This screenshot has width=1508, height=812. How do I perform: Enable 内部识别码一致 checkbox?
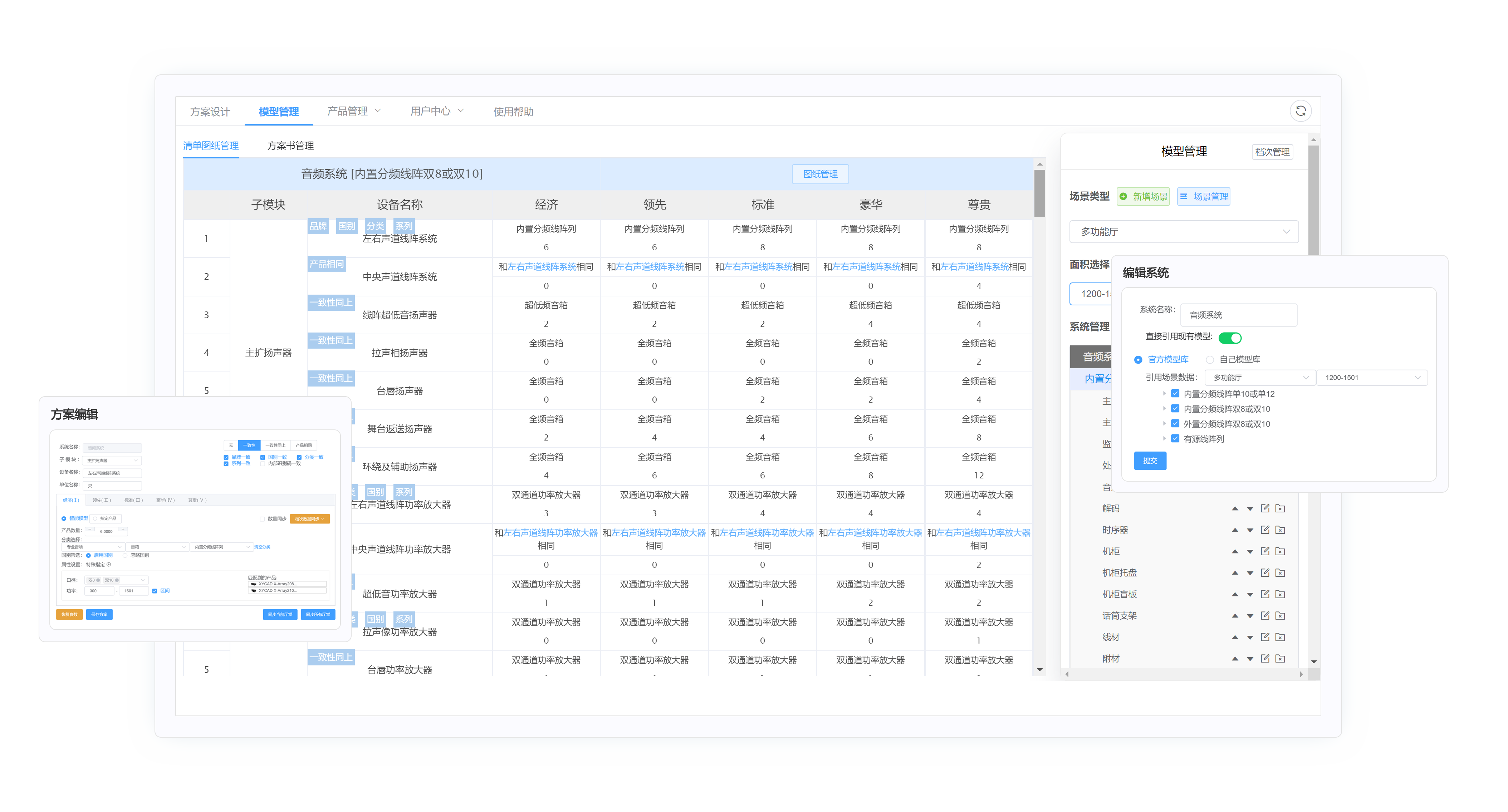pyautogui.click(x=262, y=463)
